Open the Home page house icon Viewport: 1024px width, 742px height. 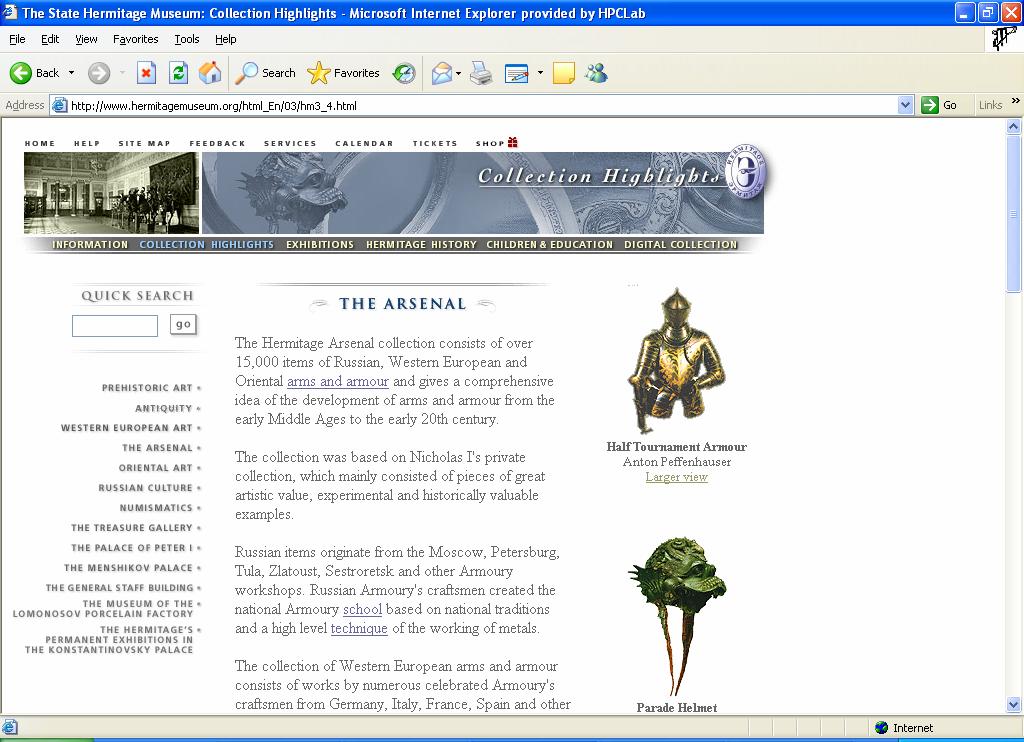210,73
